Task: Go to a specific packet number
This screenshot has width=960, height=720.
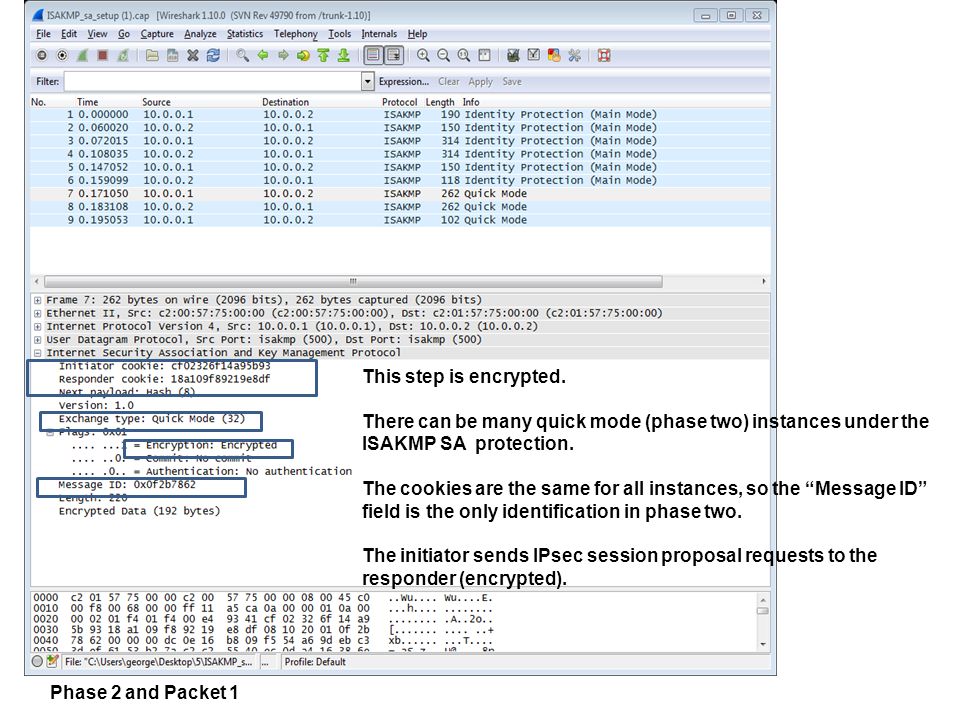Action: coord(303,56)
